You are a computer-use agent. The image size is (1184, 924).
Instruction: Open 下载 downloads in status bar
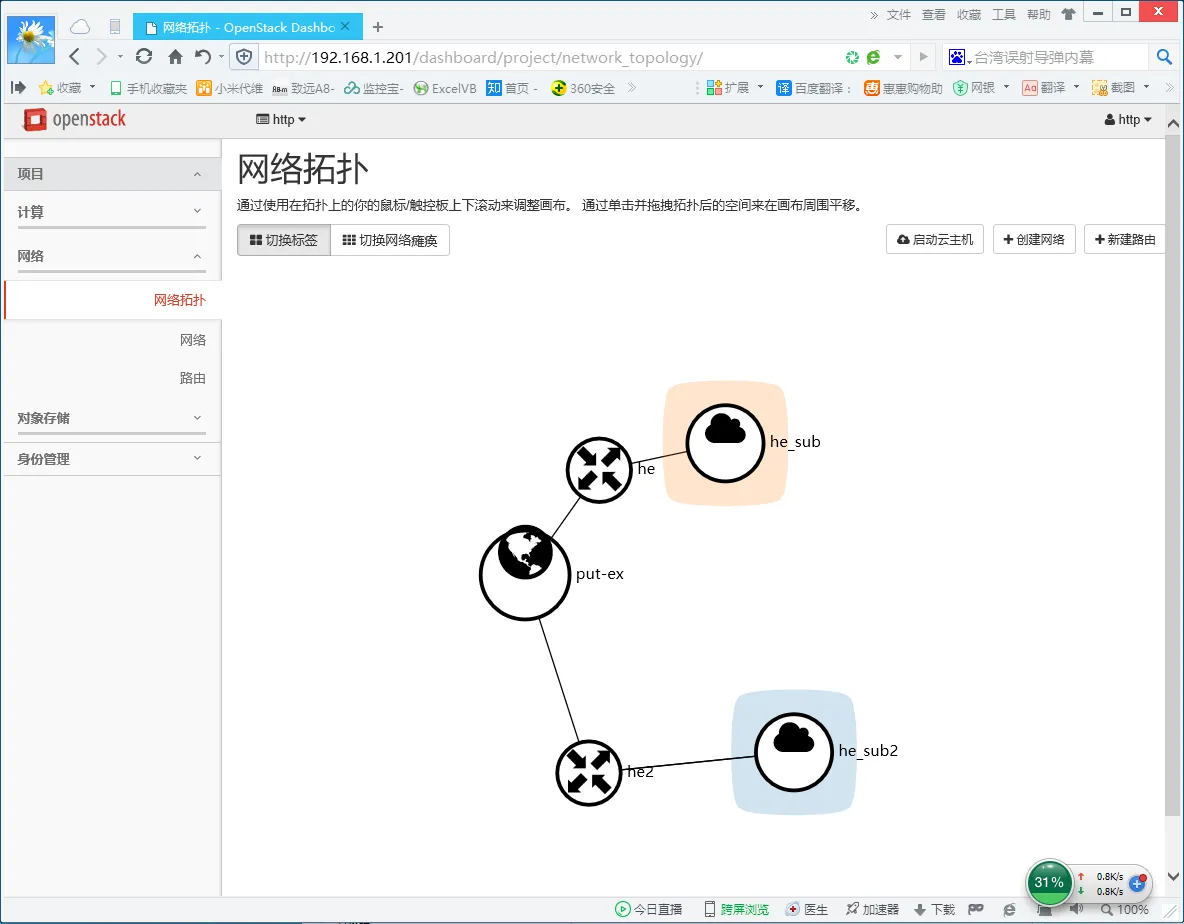(935, 910)
